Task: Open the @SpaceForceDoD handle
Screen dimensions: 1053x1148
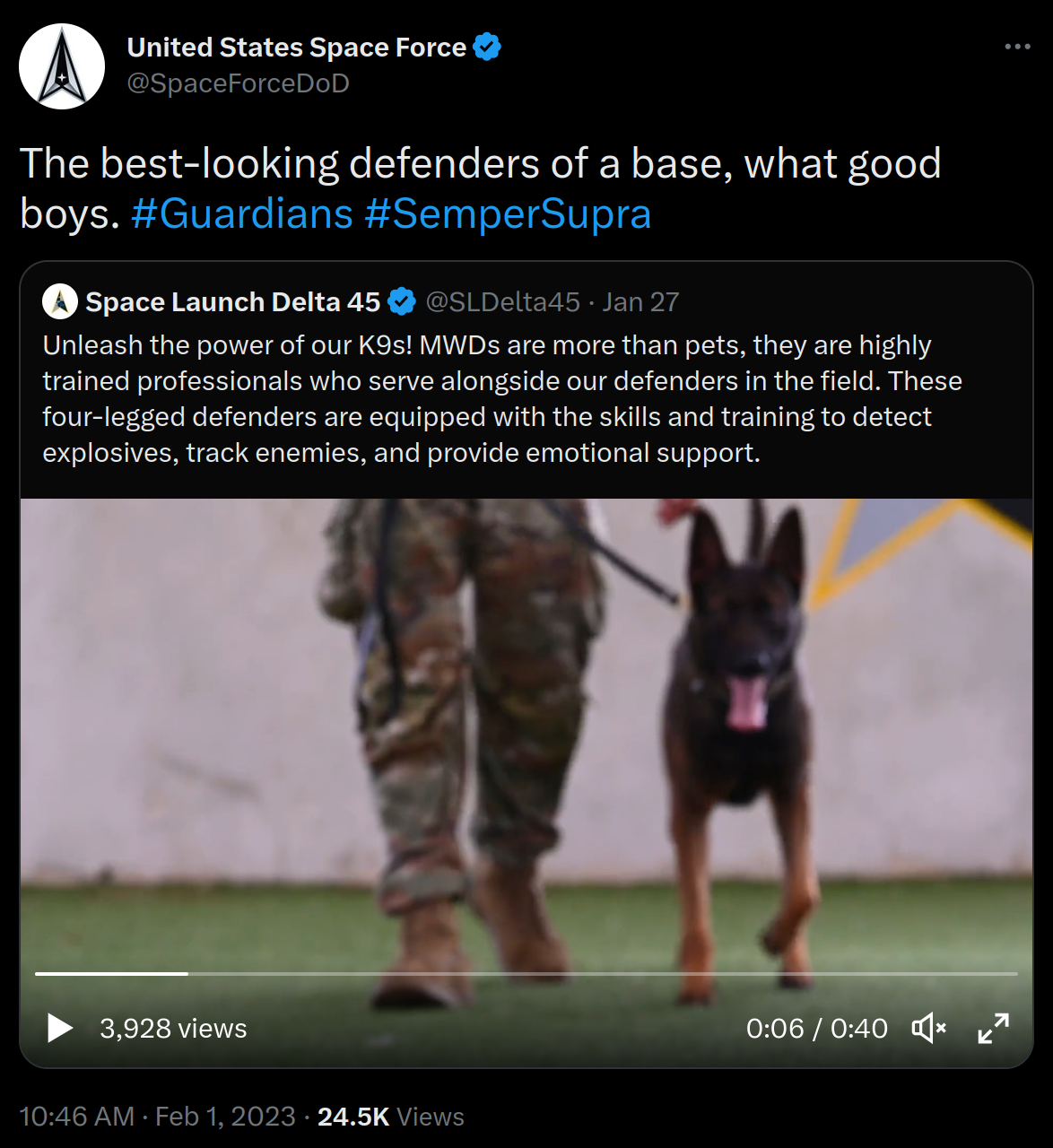Action: point(239,83)
